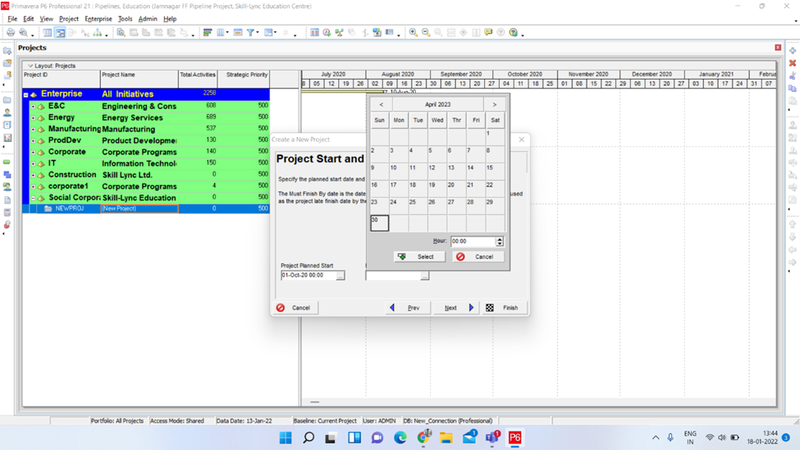Open the Admin menu

click(x=147, y=19)
